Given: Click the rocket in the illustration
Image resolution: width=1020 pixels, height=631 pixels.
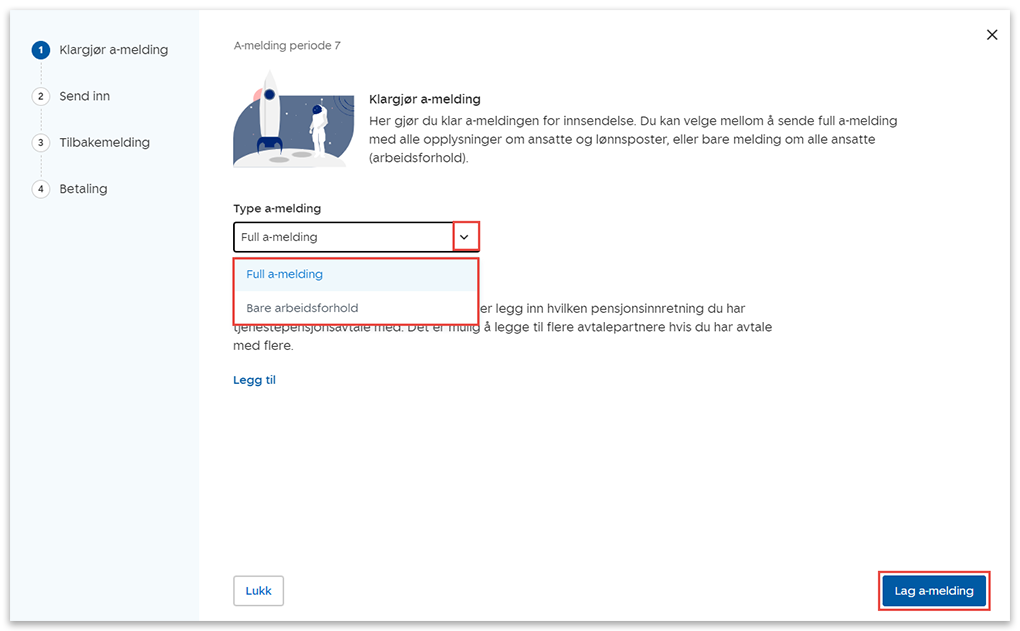Looking at the screenshot, I should coord(270,110).
